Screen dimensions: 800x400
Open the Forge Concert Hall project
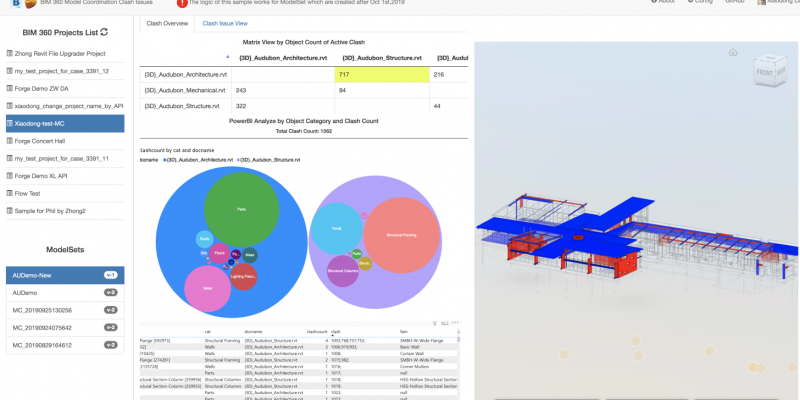pyautogui.click(x=40, y=141)
